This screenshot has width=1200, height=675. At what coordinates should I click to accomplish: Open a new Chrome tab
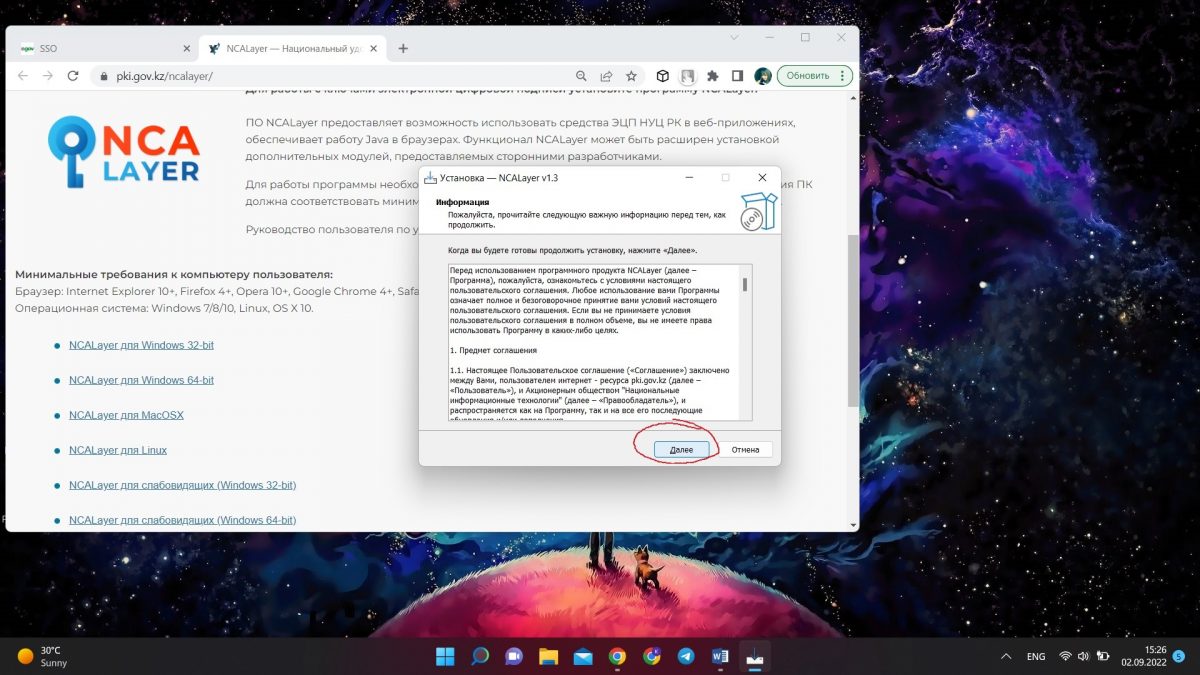coord(403,48)
